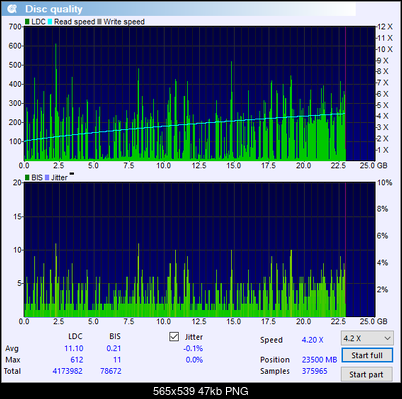Toggle the Jitter checkbox
The width and height of the screenshot is (402, 399).
click(x=174, y=337)
